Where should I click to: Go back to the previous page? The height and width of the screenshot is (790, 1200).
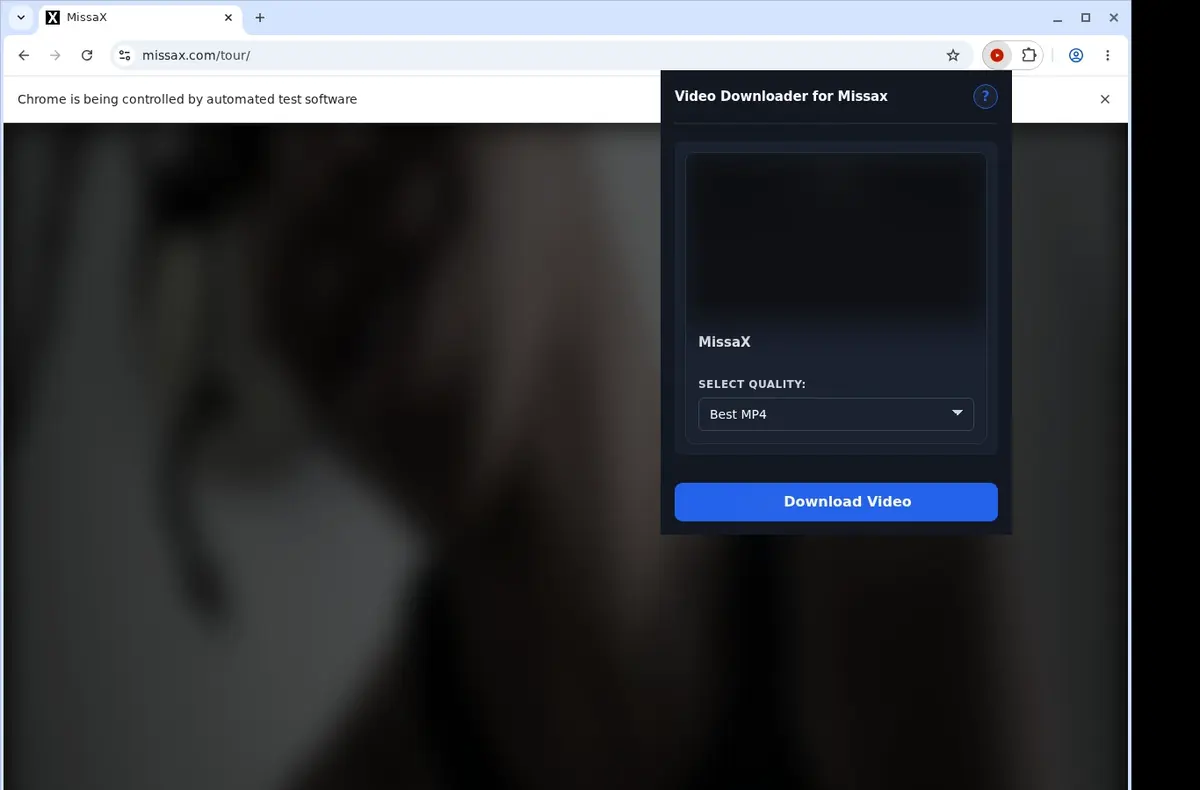click(x=24, y=56)
